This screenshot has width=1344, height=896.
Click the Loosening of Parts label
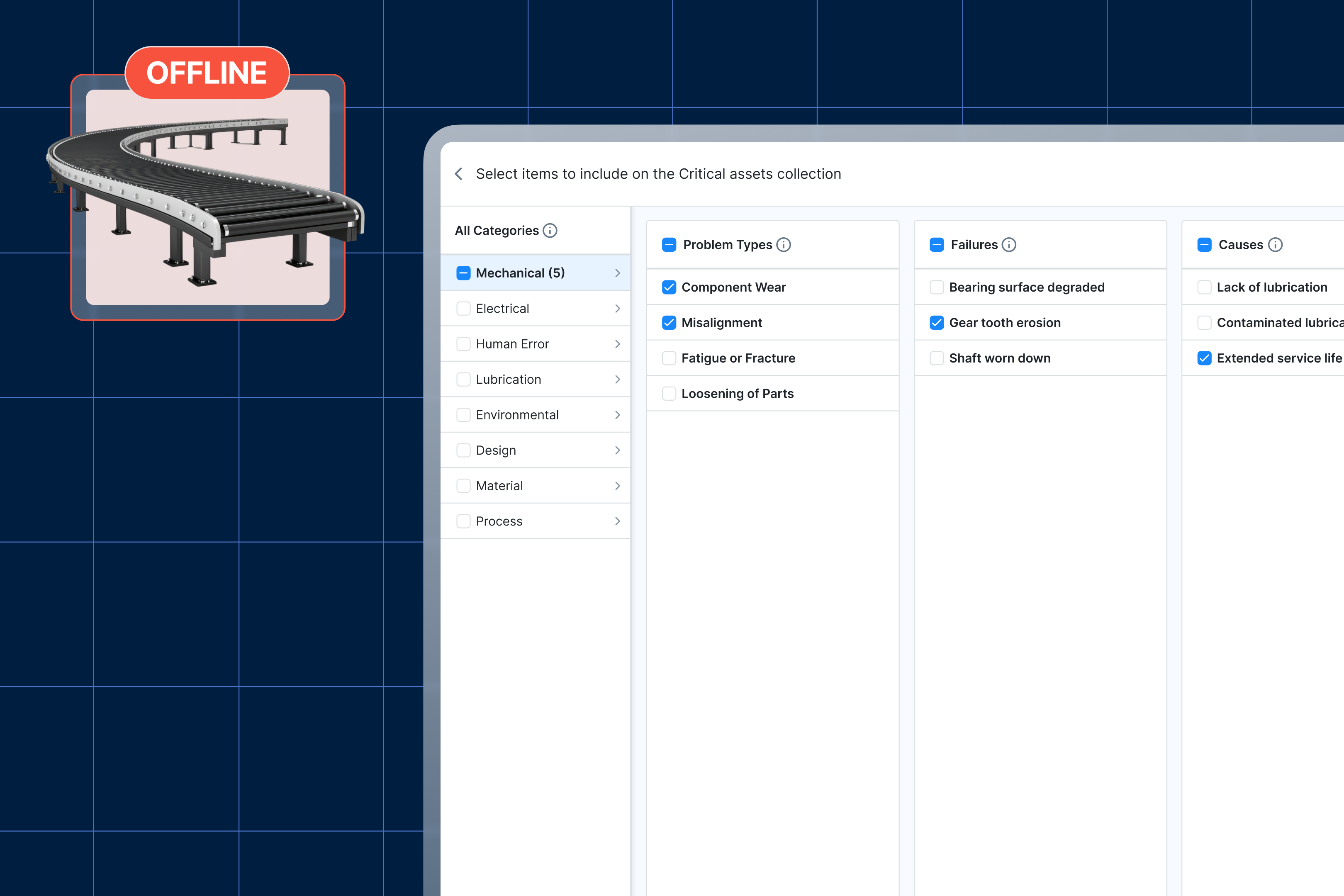(737, 394)
